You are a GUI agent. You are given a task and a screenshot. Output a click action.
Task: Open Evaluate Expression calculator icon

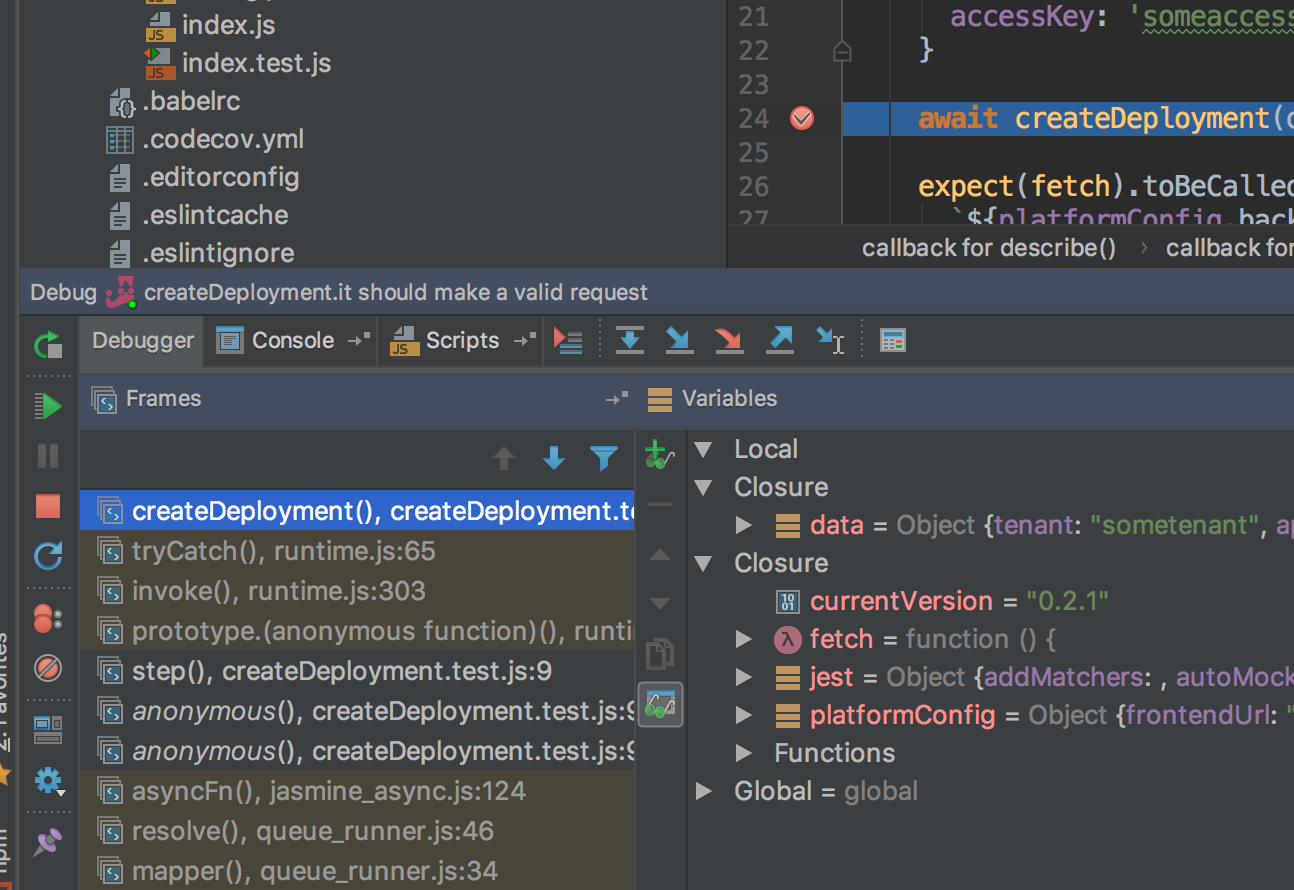click(892, 341)
